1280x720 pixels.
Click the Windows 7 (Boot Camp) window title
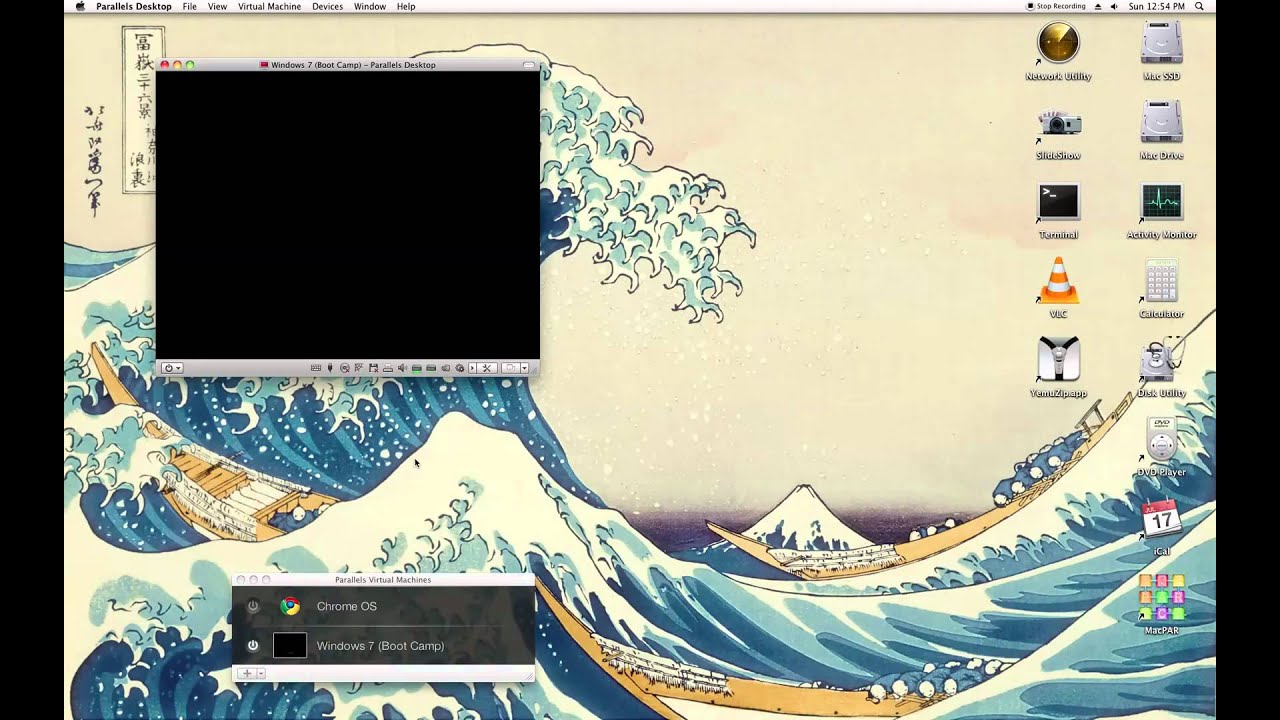click(353, 65)
